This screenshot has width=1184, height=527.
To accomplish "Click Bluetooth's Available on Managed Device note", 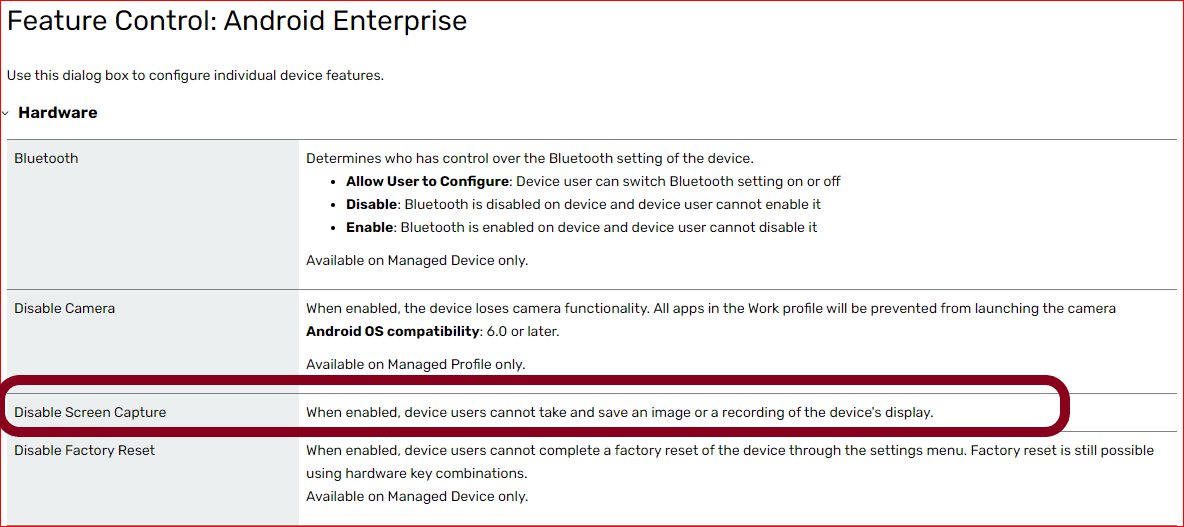I will coord(416,261).
